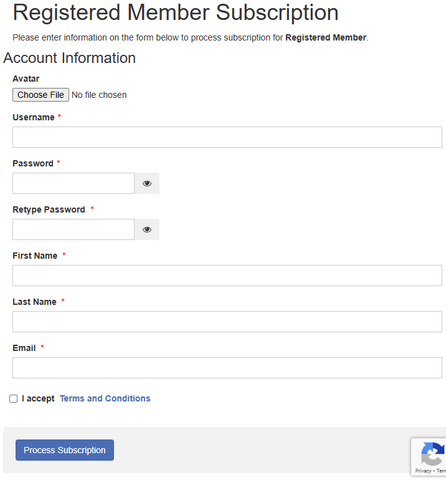446x480 pixels.
Task: Click the 'Account Information' heading
Action: [x=69, y=58]
